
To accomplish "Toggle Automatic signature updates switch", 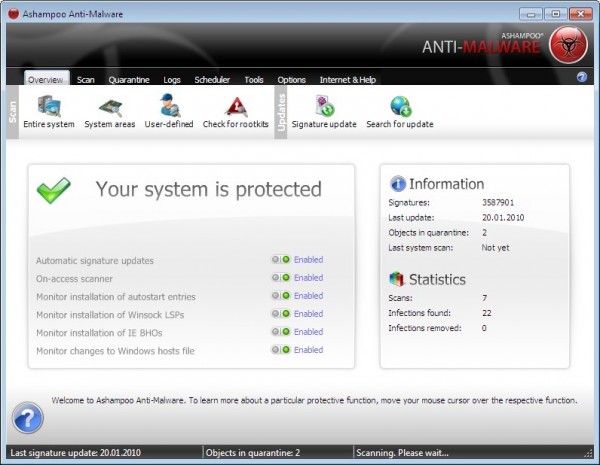I will (281, 259).
